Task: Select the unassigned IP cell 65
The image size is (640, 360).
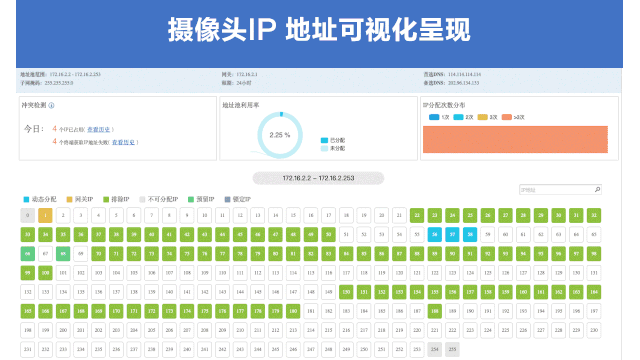Action: tap(594, 234)
